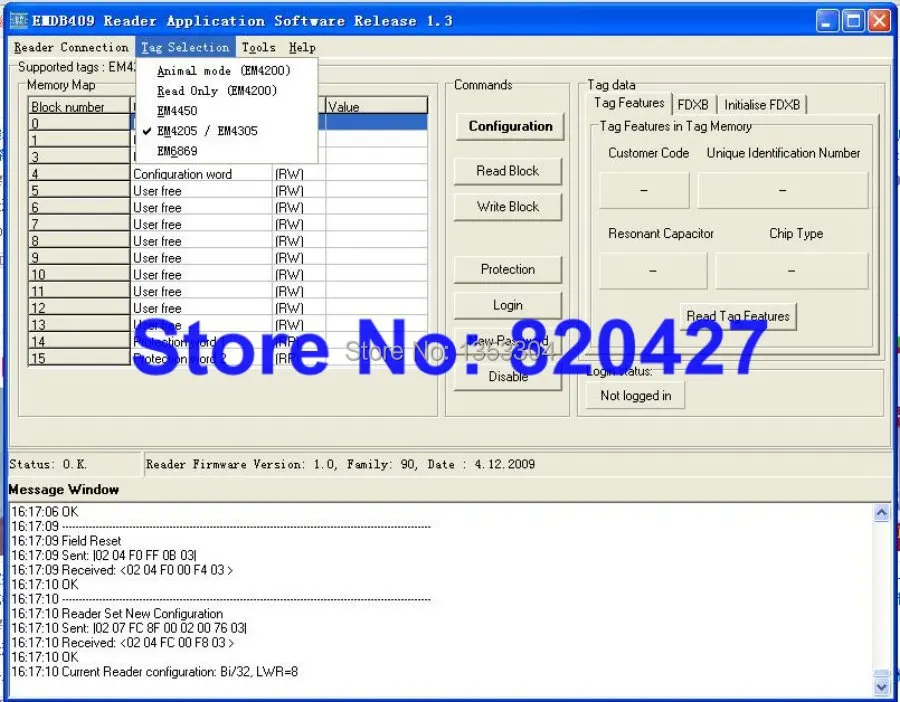Select EM6869 tag type
Image resolution: width=900 pixels, height=702 pixels.
coord(178,151)
